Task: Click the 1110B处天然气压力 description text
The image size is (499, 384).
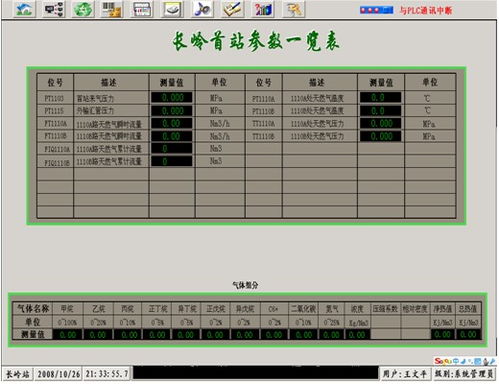Action: click(x=317, y=136)
